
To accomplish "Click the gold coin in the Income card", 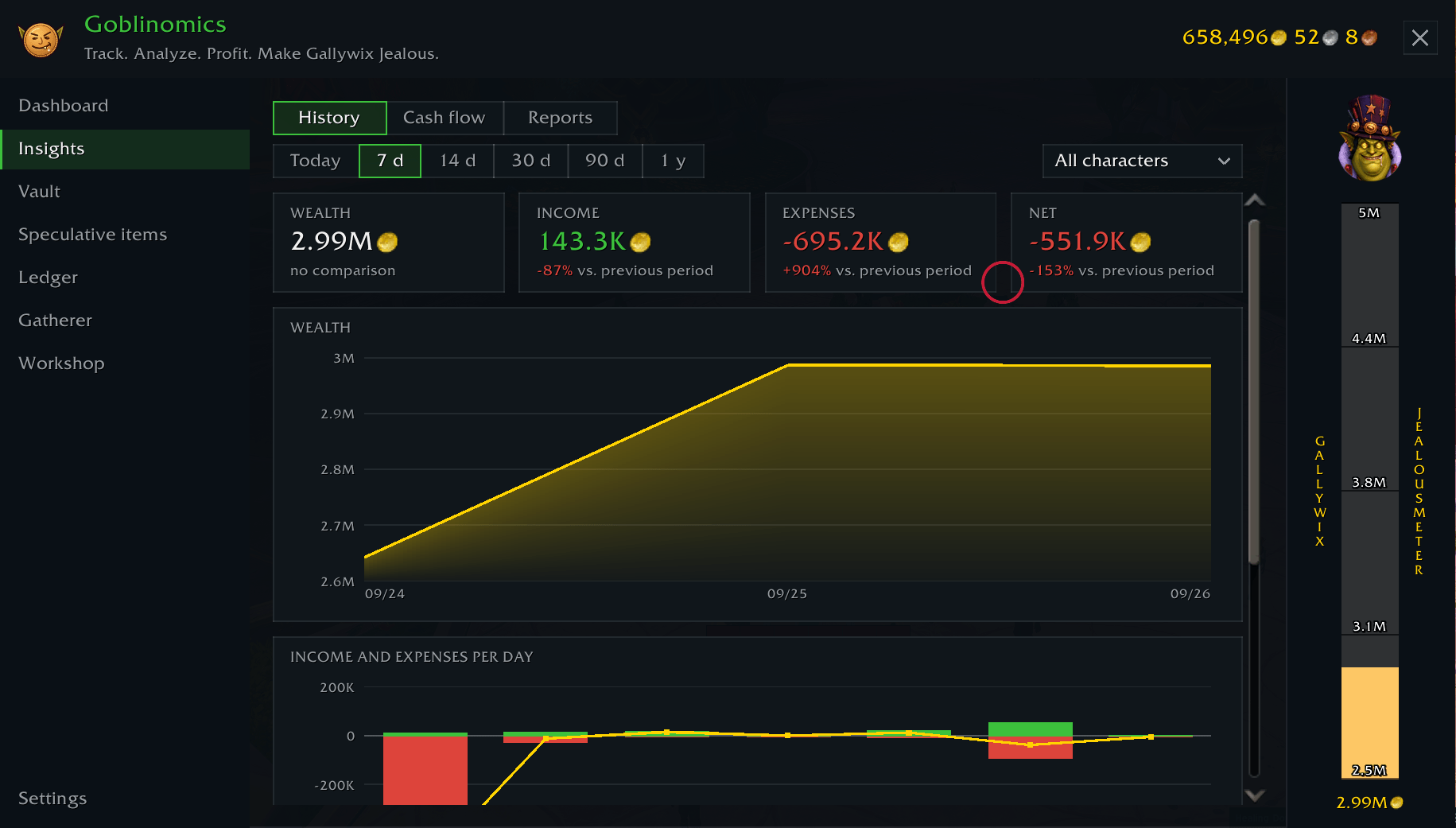I will [640, 242].
